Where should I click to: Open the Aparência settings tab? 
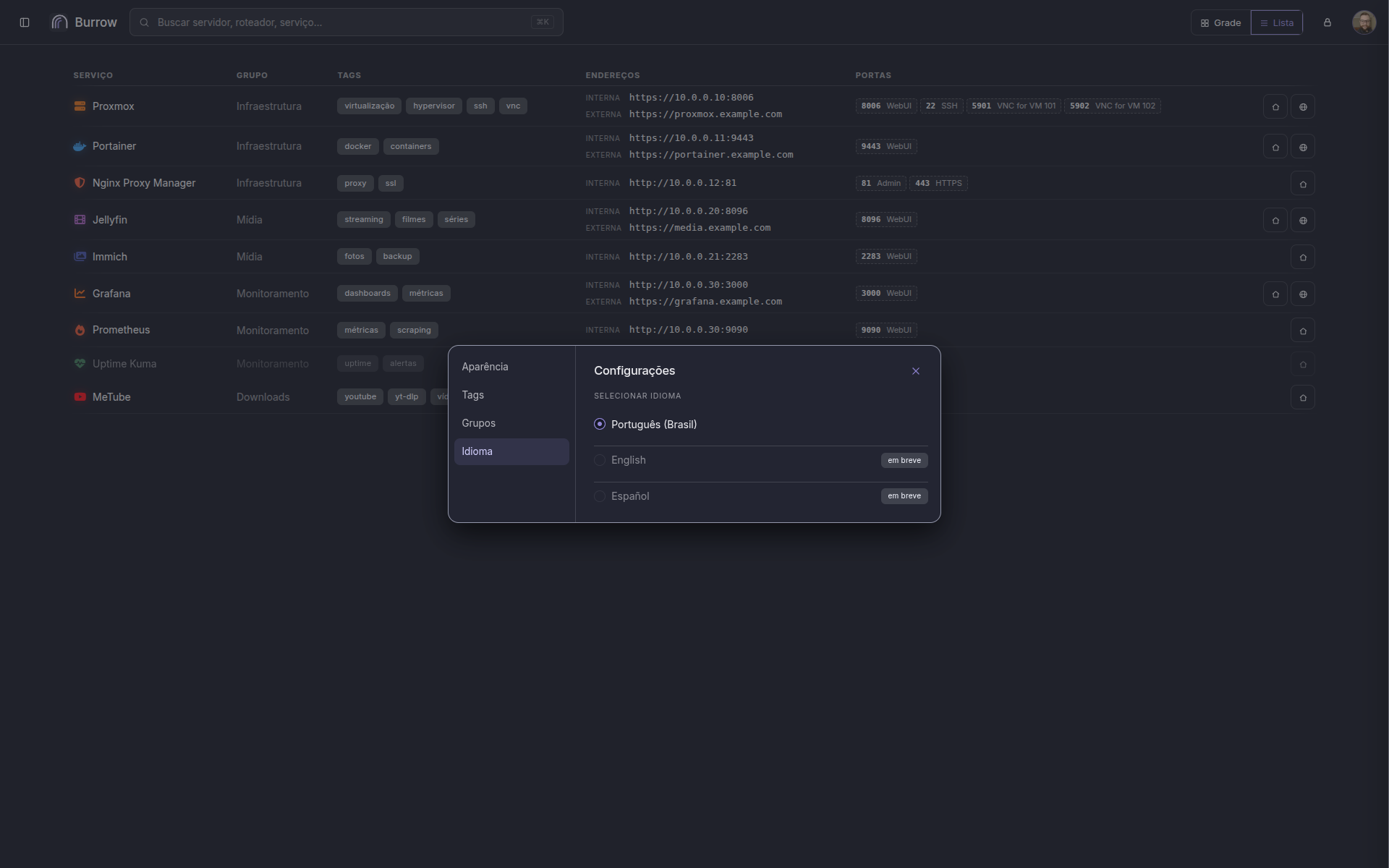pyautogui.click(x=511, y=367)
